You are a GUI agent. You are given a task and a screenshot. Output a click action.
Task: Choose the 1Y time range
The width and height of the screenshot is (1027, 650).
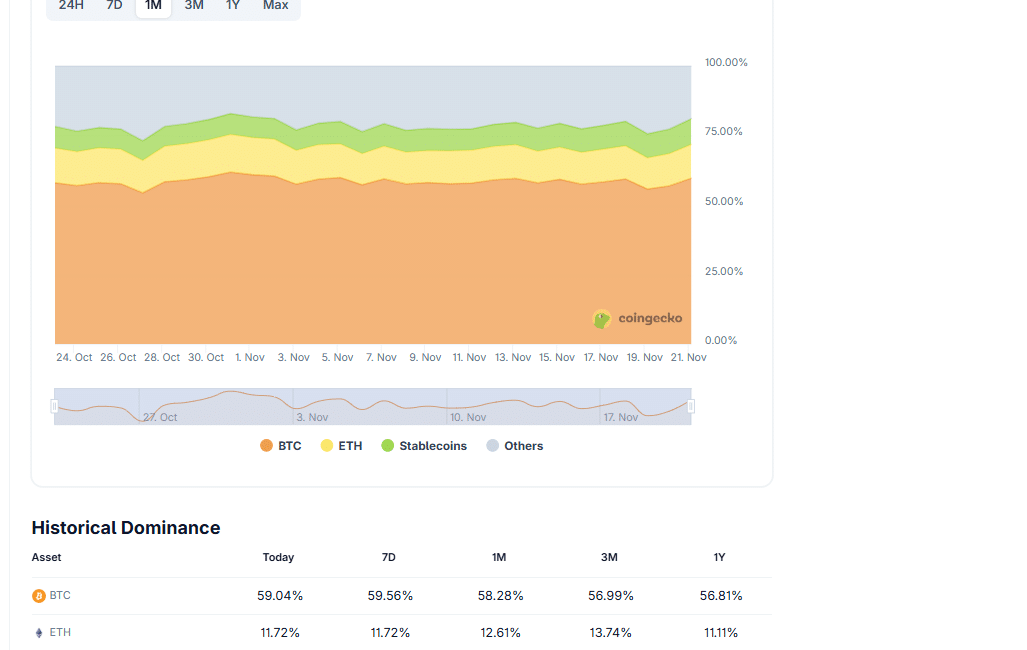pyautogui.click(x=233, y=6)
